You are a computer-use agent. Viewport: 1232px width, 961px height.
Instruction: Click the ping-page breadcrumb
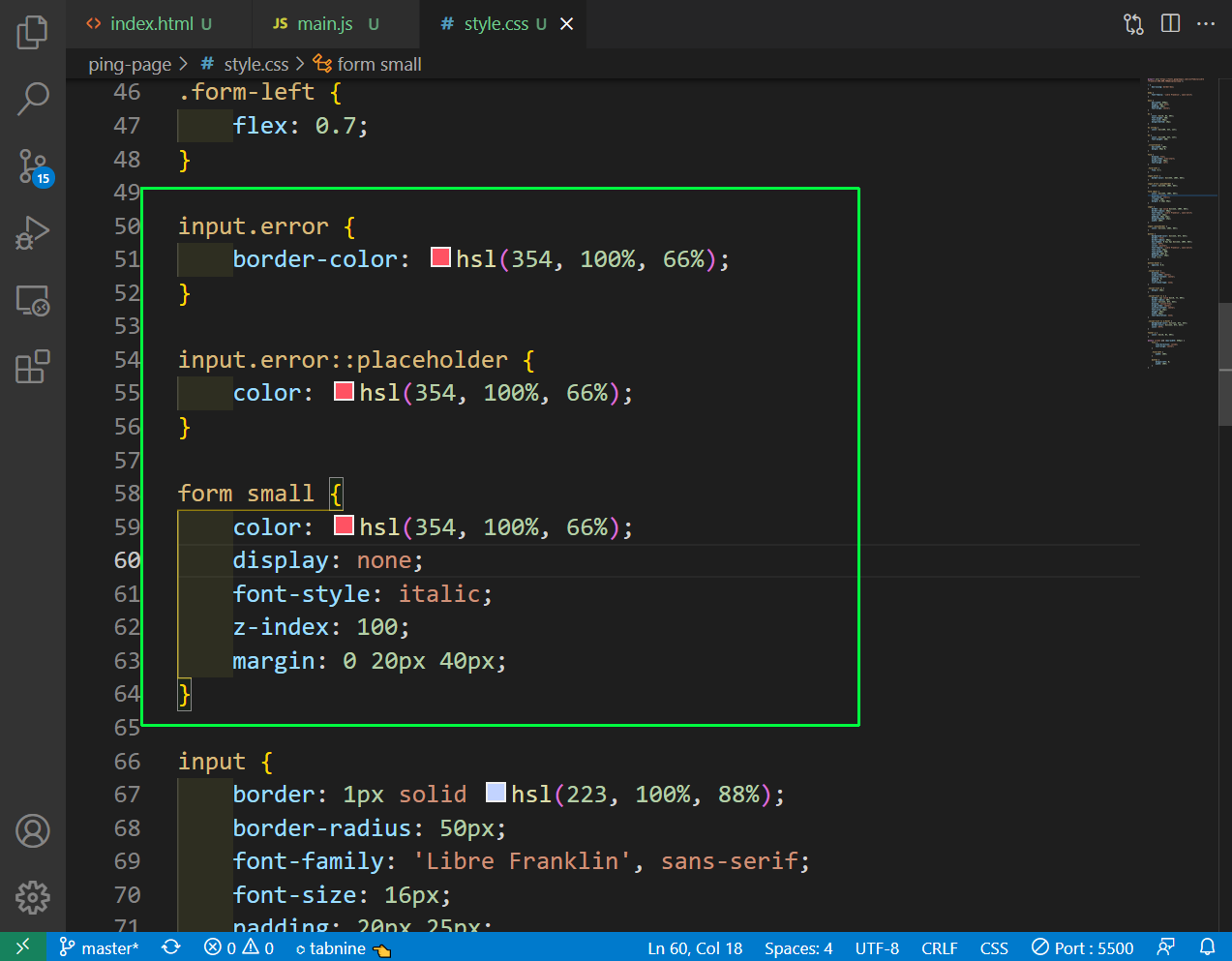(x=130, y=64)
